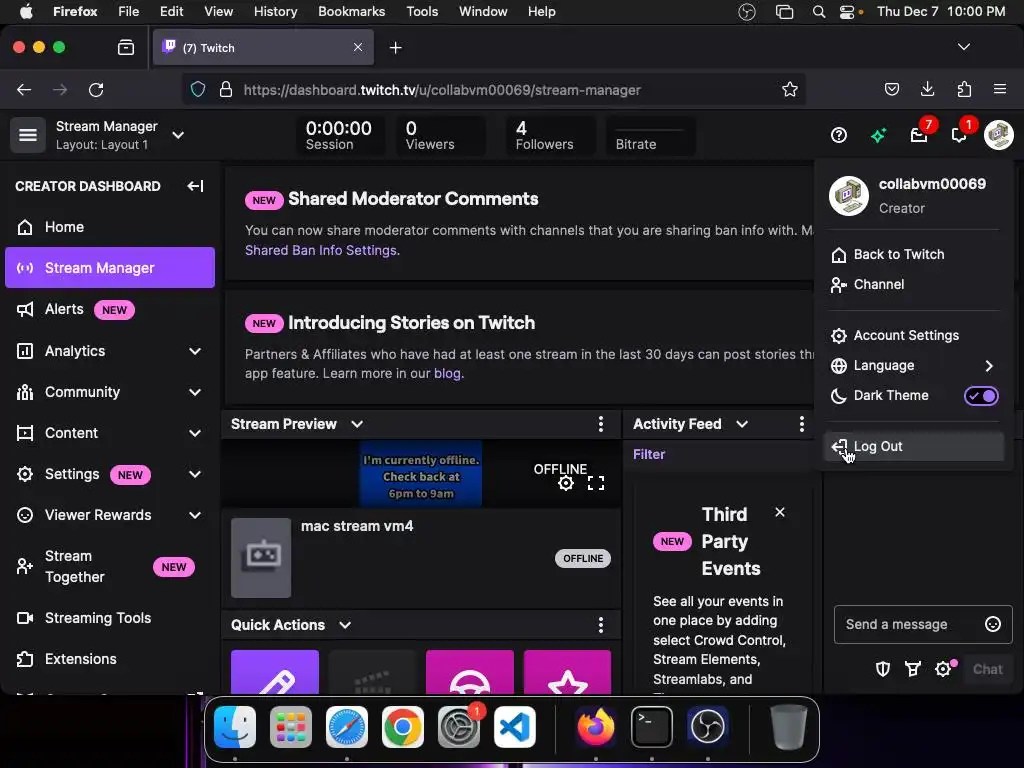The image size is (1024, 768).
Task: Expand the Community section chevron
Action: 195,392
